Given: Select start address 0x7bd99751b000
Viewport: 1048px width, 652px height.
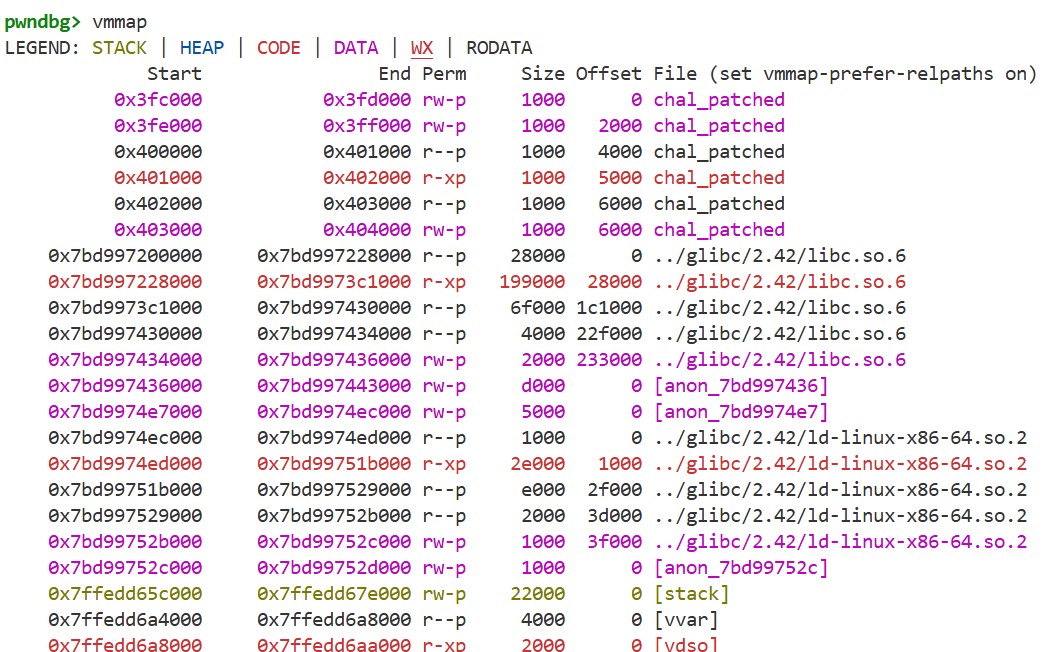Looking at the screenshot, I should coord(125,490).
